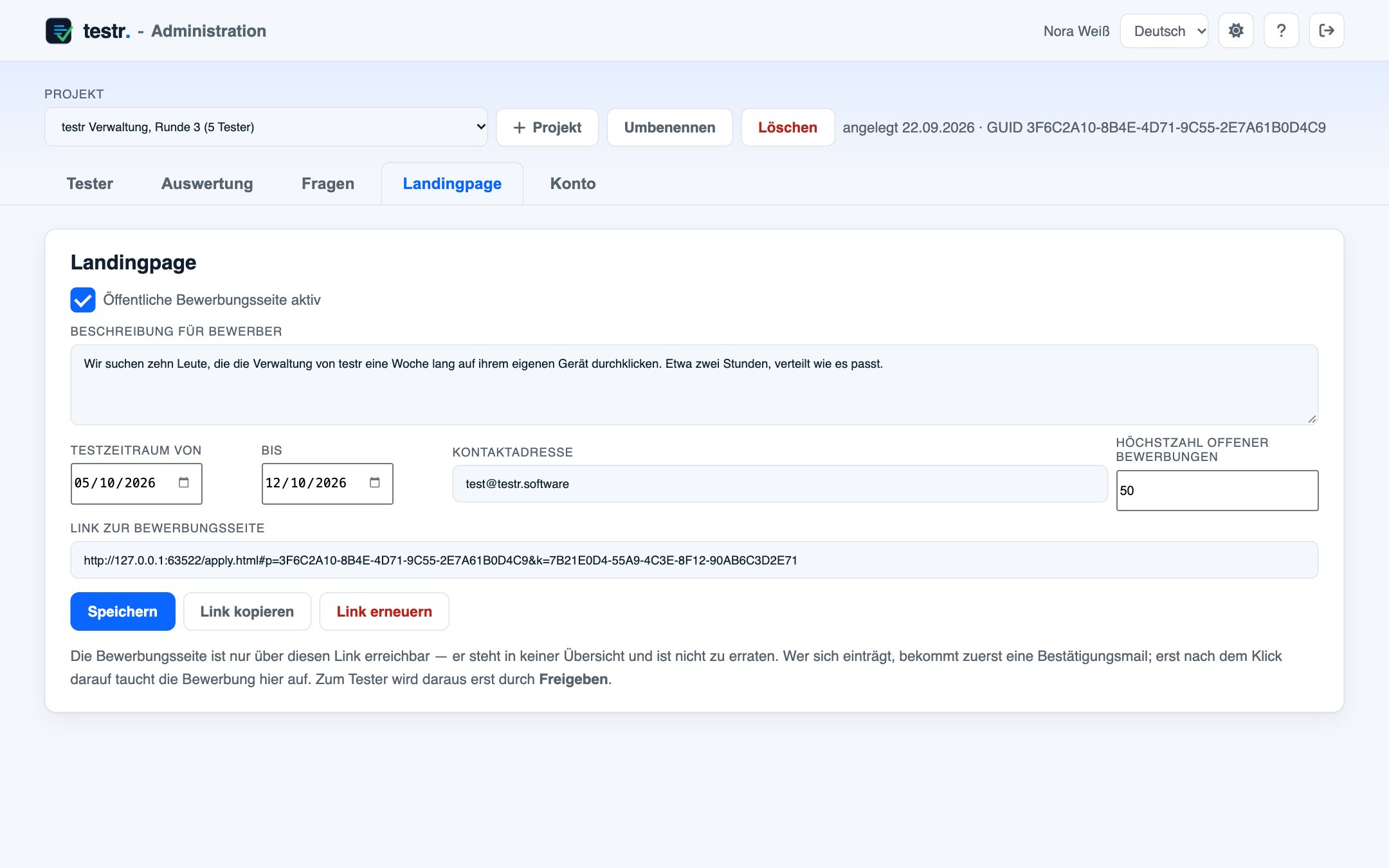Image resolution: width=1389 pixels, height=868 pixels.
Task: Click the red Löschen button
Action: tap(788, 127)
